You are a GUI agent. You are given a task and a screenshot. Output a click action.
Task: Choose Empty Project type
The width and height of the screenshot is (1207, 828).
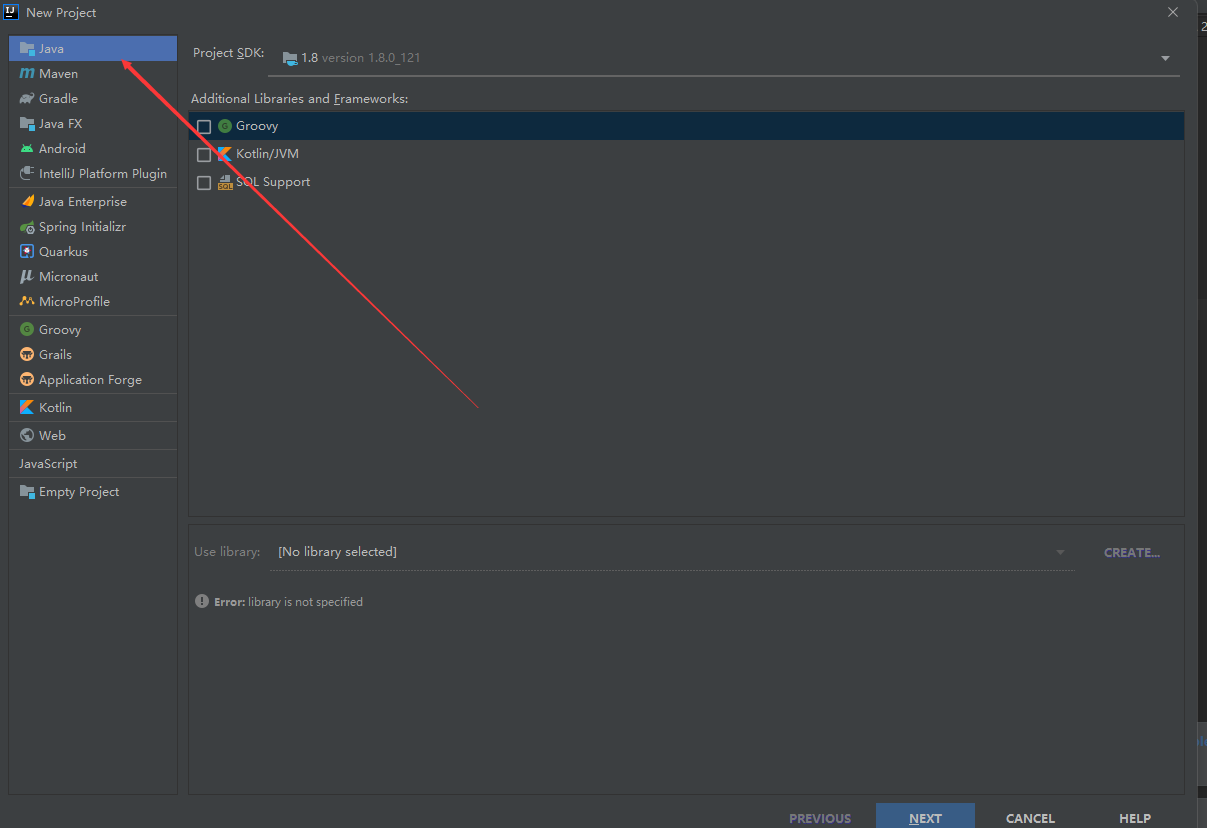point(93,491)
